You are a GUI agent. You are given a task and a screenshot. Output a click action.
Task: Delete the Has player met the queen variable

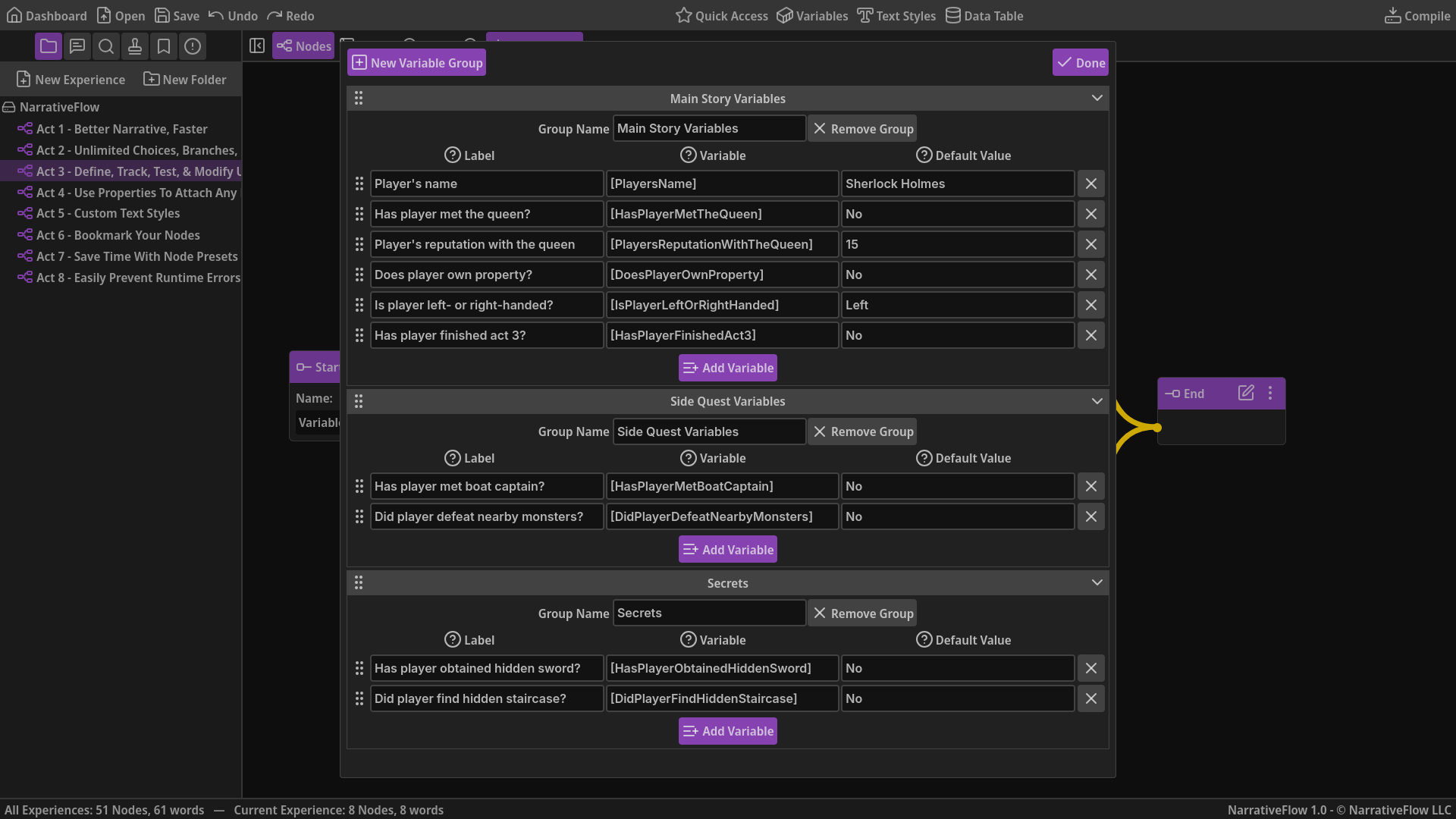[1091, 214]
